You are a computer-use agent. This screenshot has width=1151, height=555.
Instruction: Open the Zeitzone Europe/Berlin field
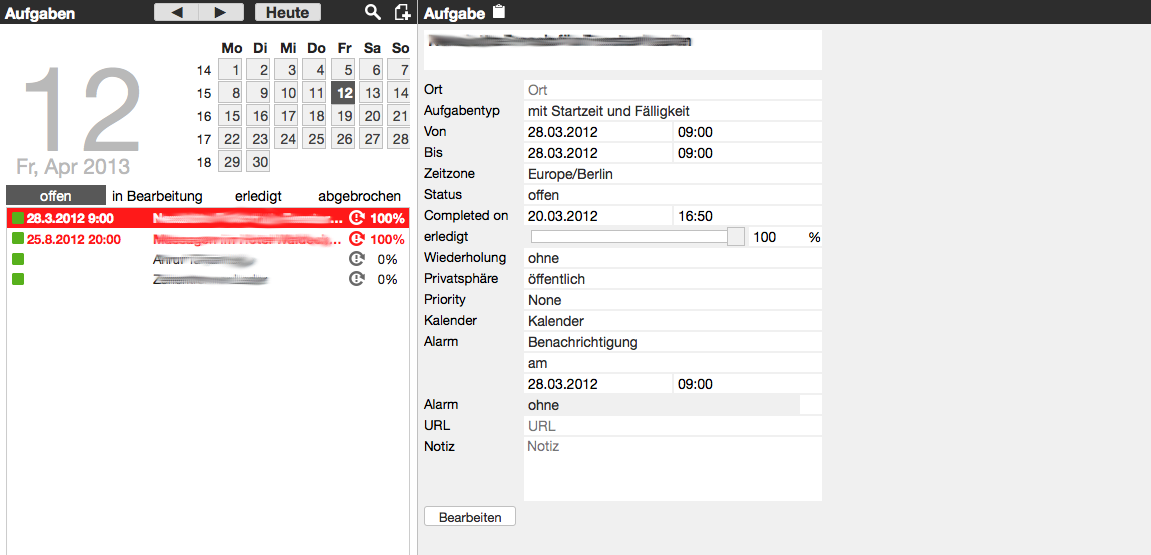tap(672, 174)
